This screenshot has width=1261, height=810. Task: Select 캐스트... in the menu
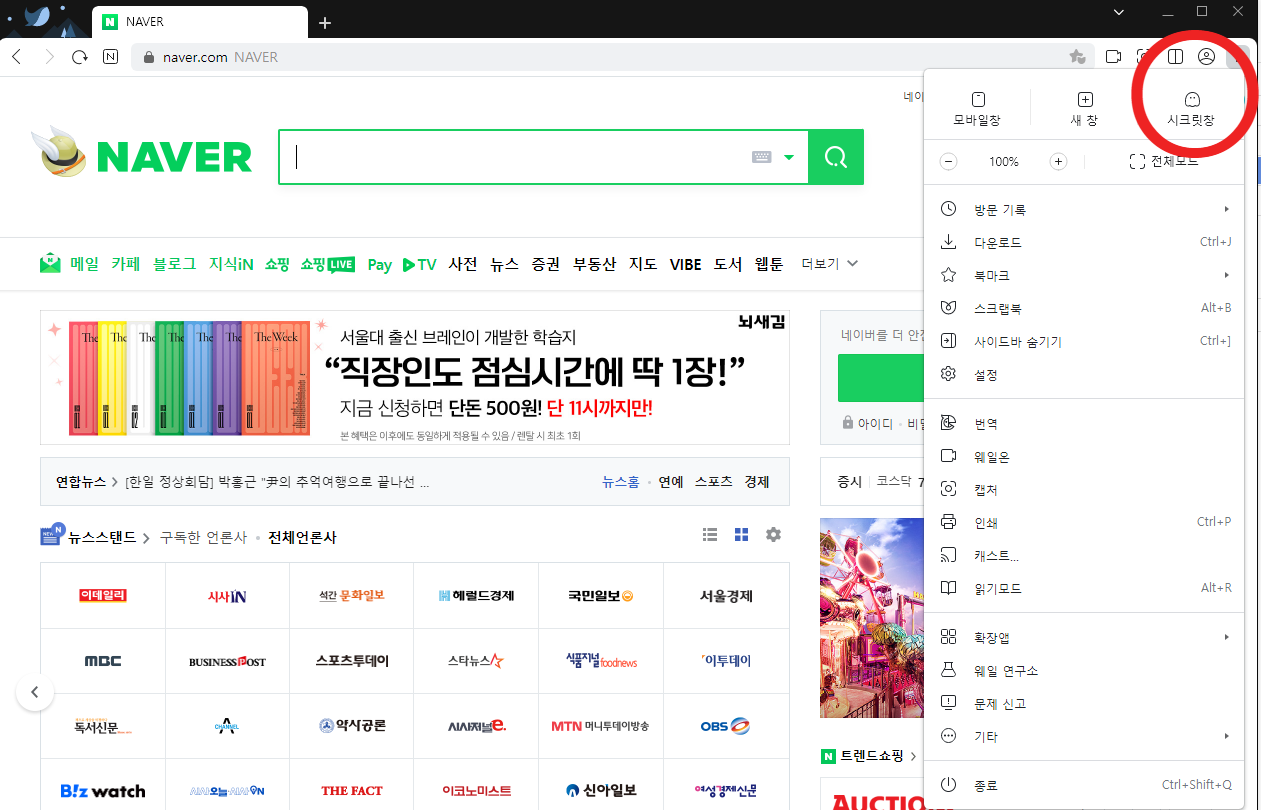[x=1085, y=555]
